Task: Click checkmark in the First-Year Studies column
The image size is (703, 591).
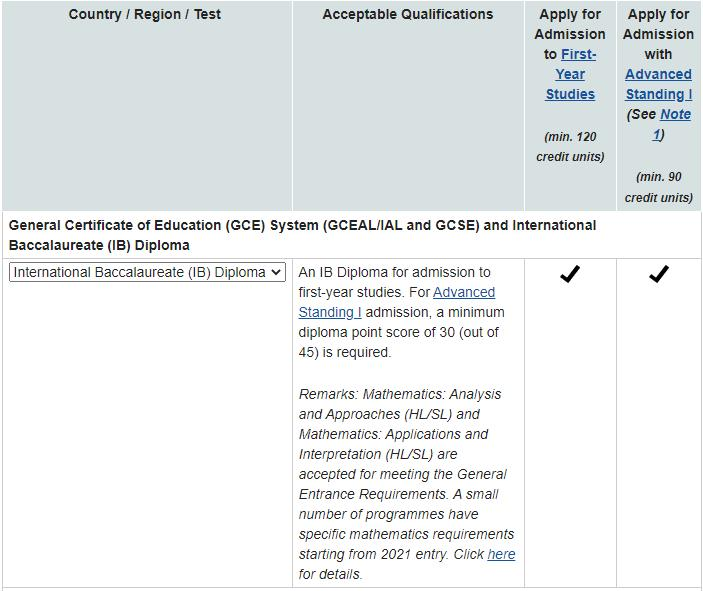Action: (570, 274)
